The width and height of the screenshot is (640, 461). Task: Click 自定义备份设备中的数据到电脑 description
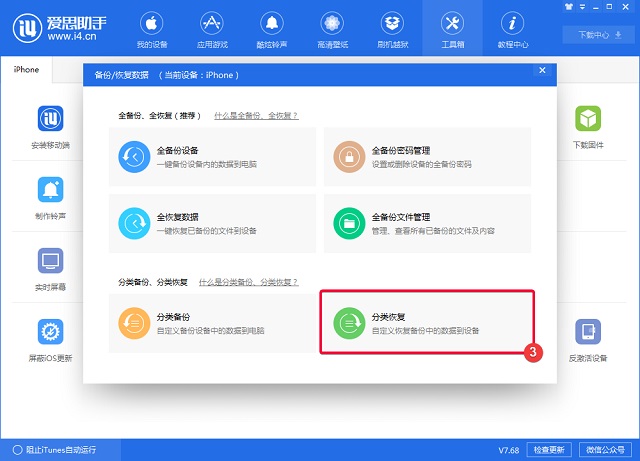click(211, 331)
